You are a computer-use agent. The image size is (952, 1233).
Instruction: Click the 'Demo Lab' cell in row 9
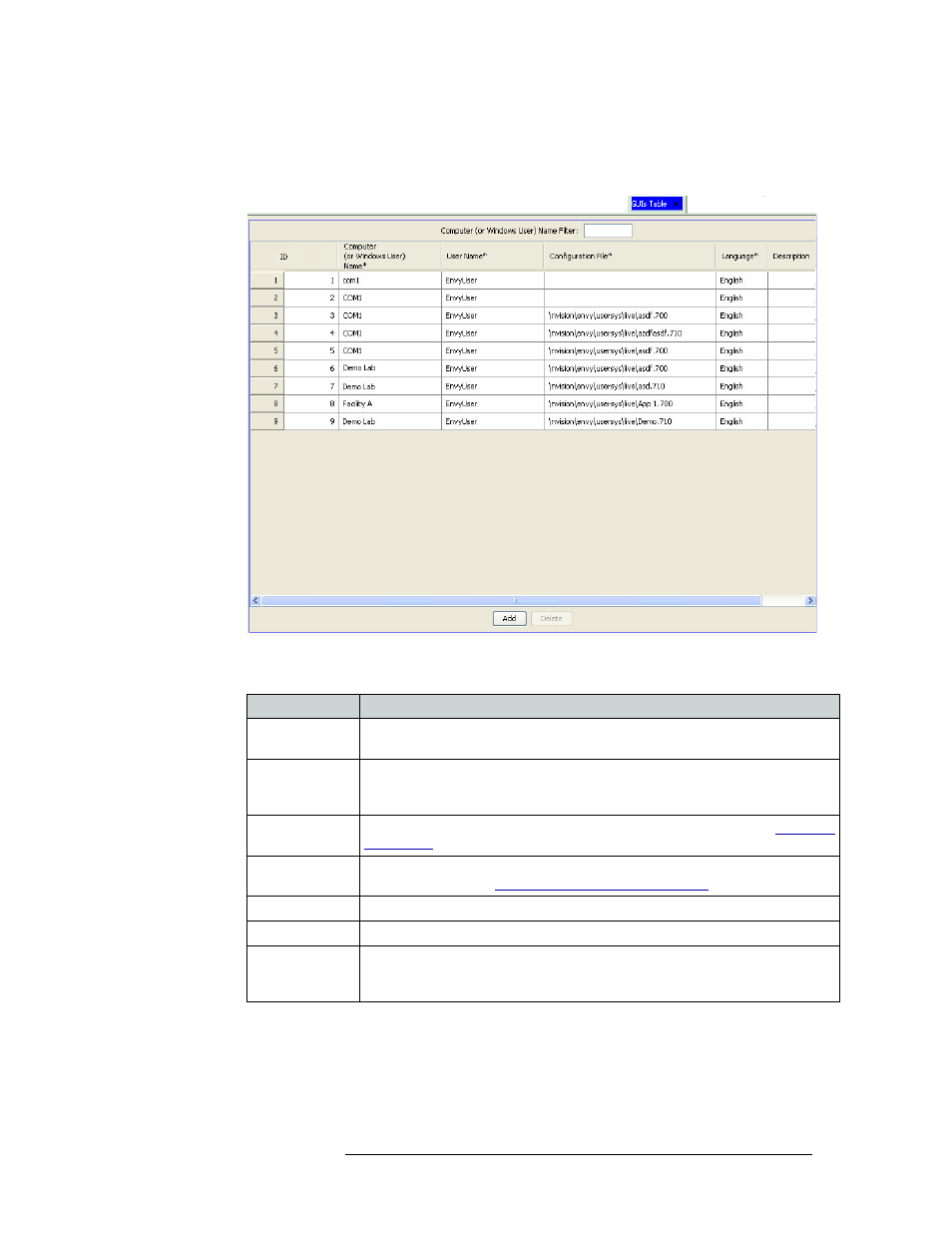click(x=389, y=421)
